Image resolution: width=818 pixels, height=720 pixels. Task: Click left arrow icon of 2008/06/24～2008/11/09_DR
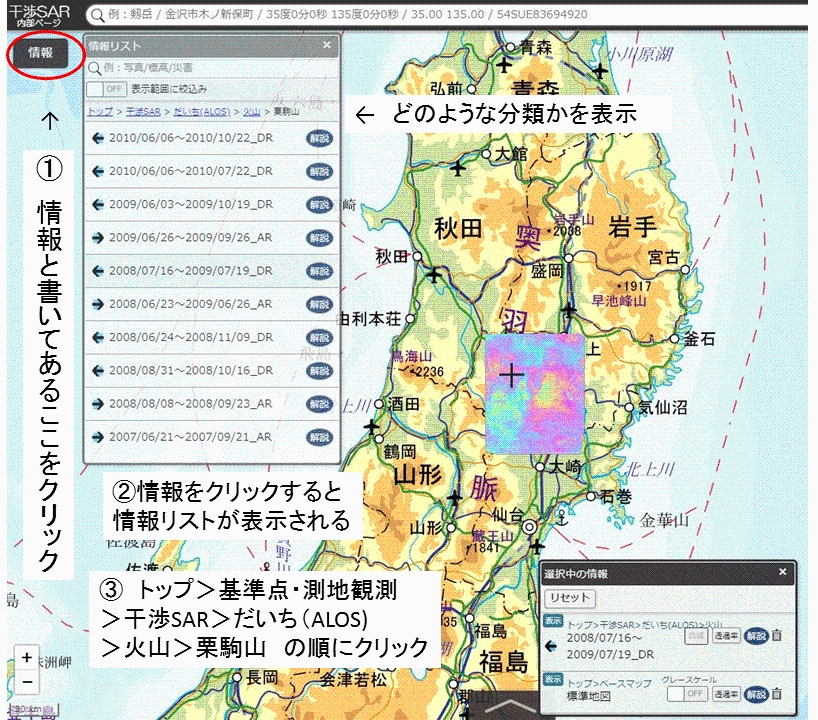pyautogui.click(x=98, y=338)
